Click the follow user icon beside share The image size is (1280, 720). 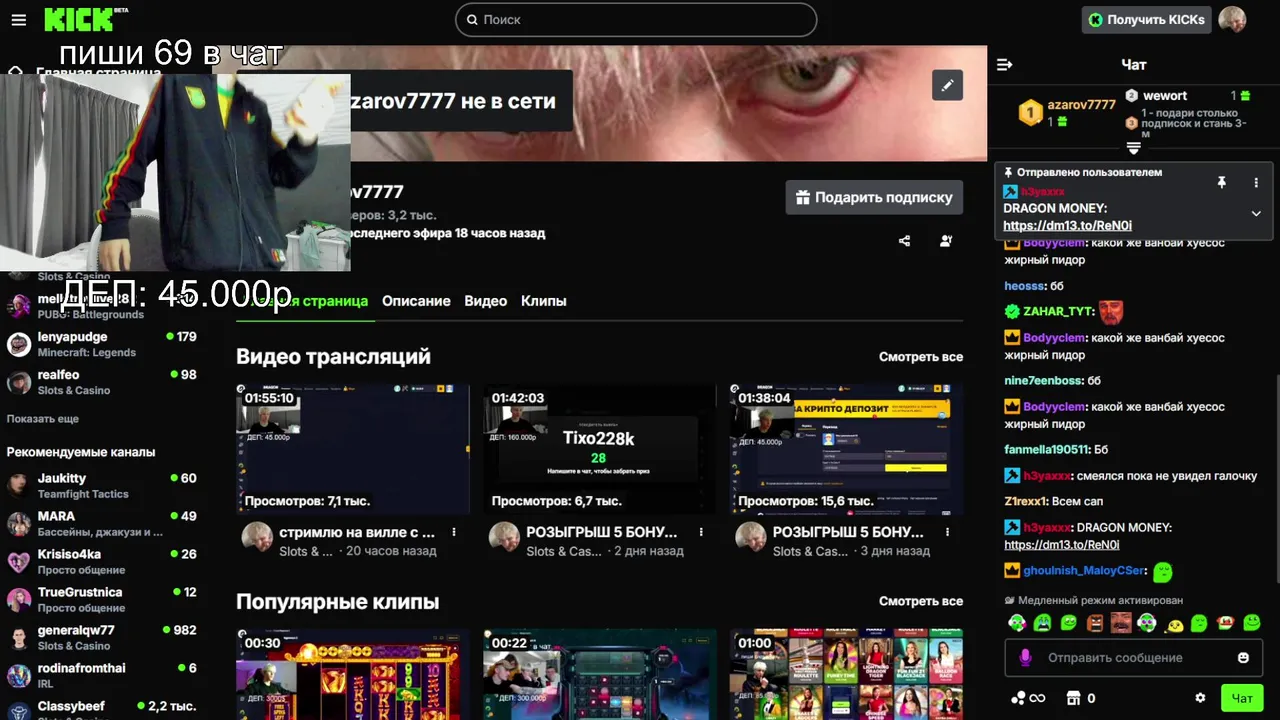click(x=946, y=241)
